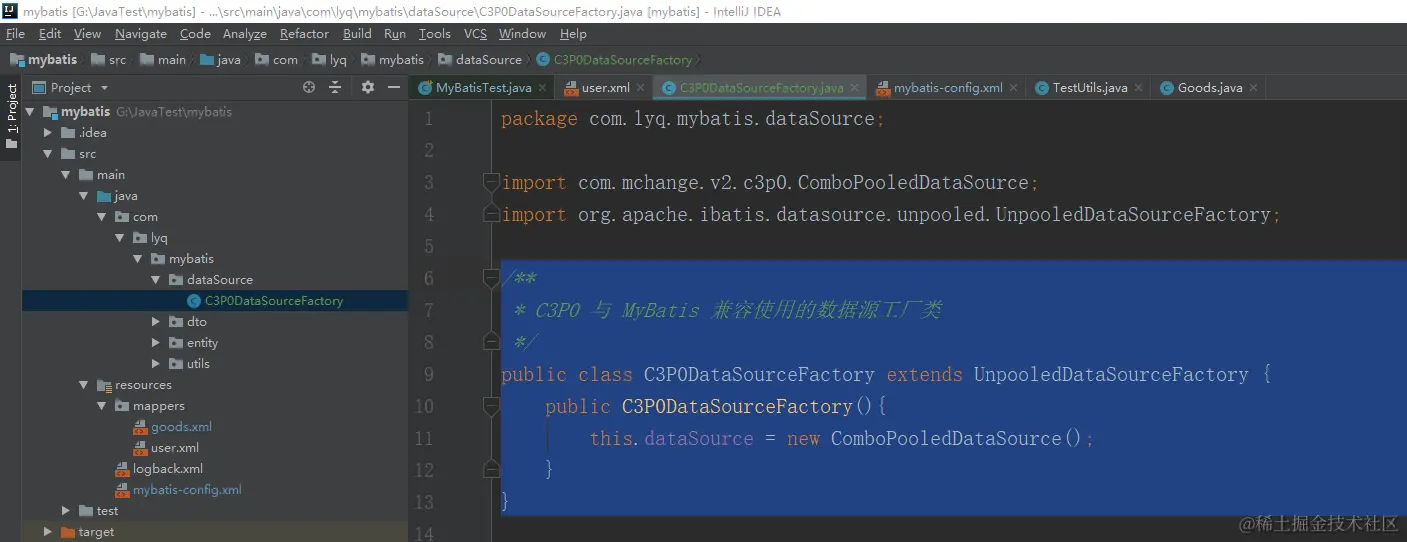Viewport: 1407px width, 542px height.
Task: Click the Collapse All icon in Project panel
Action: [337, 88]
